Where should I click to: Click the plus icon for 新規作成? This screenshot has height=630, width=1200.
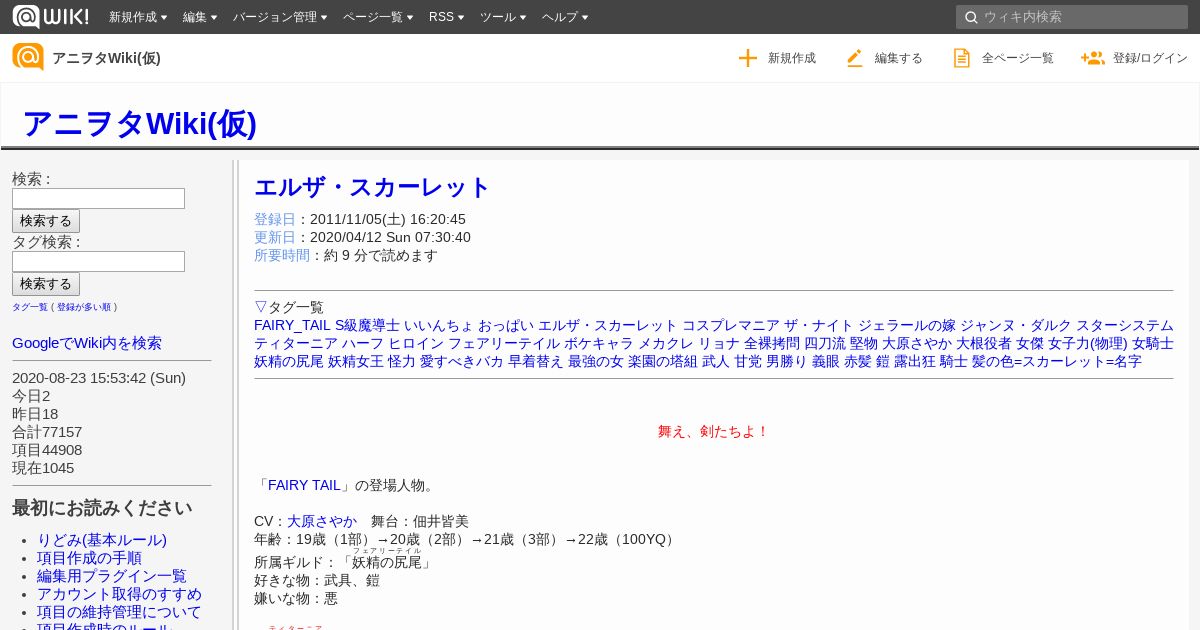tap(748, 58)
